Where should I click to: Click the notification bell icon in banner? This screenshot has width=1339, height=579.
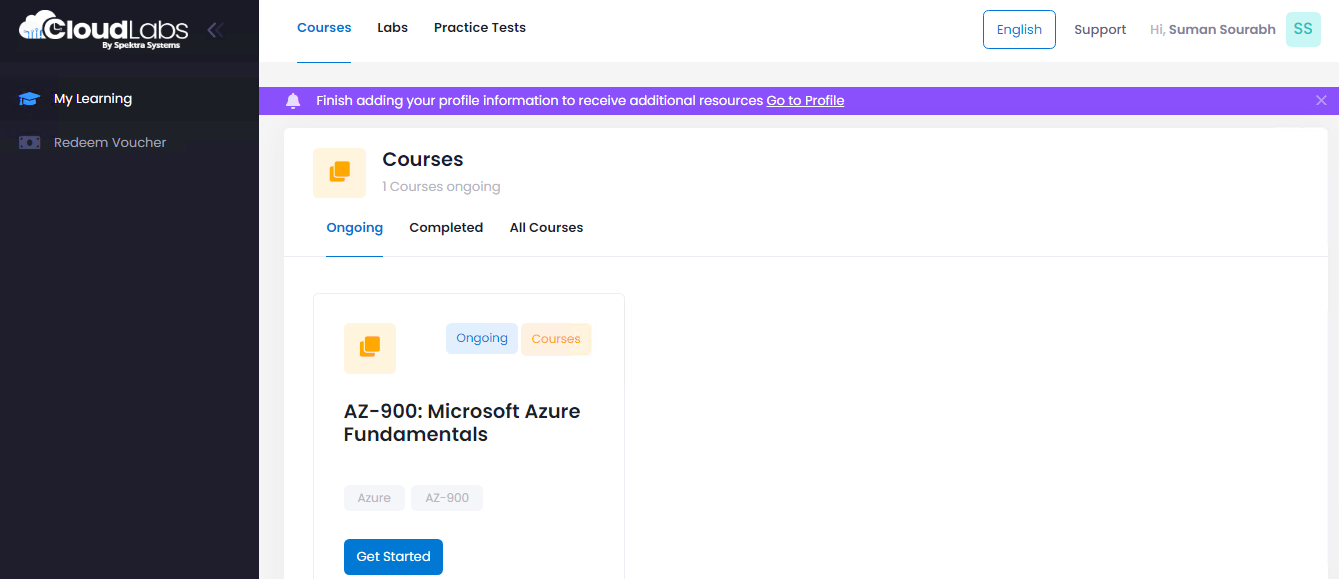(x=293, y=101)
